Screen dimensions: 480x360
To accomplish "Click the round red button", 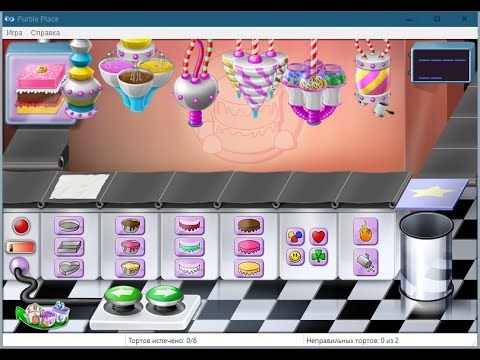I will pyautogui.click(x=21, y=226).
